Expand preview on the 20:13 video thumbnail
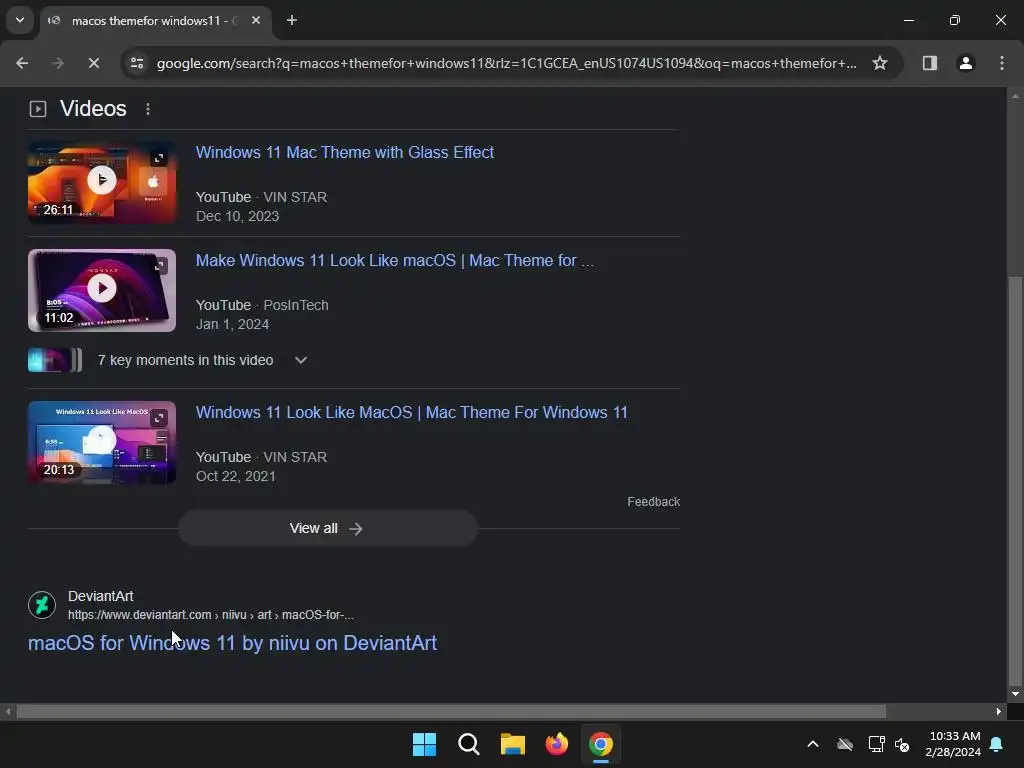 pyautogui.click(x=159, y=419)
